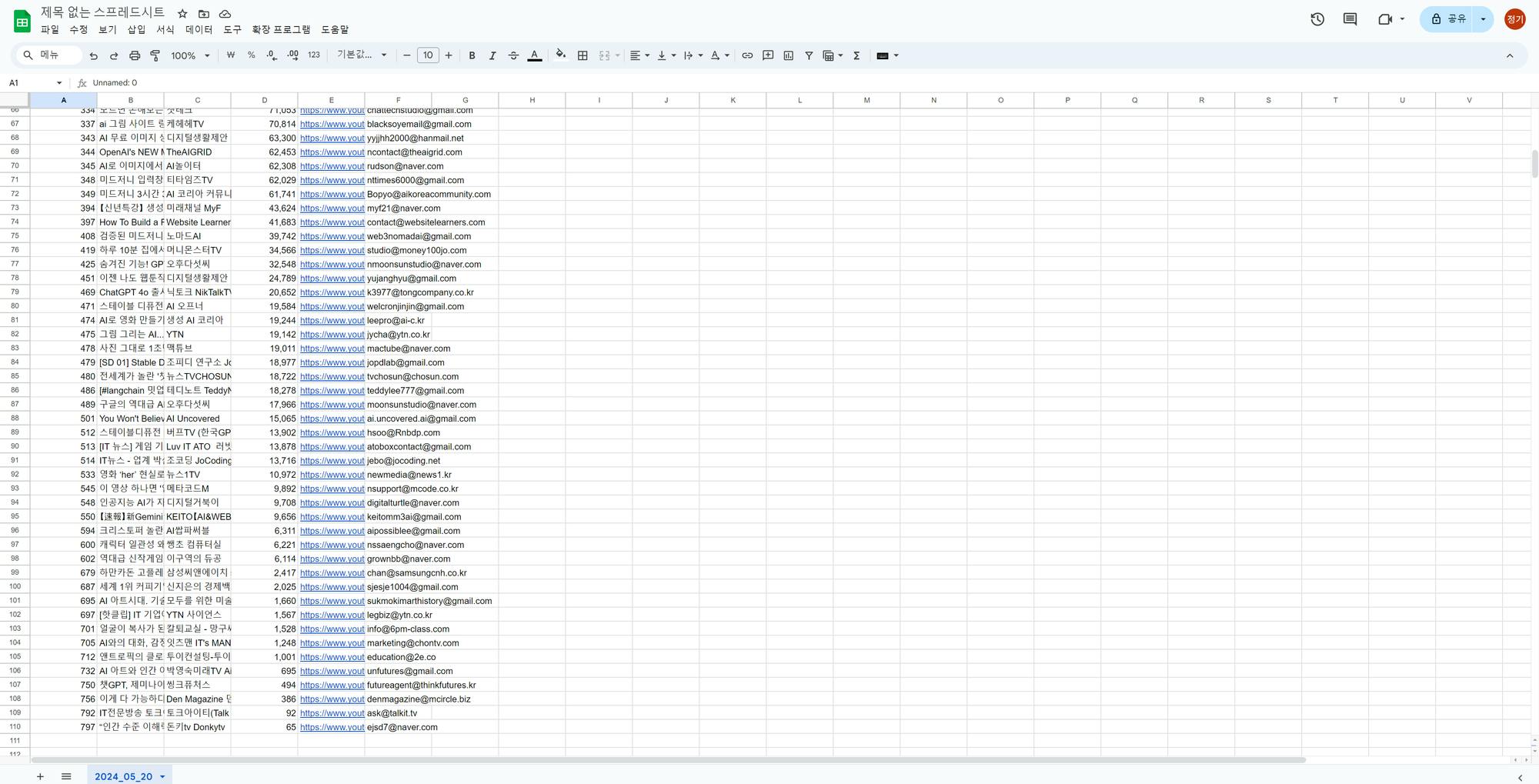Open the text wrapping dropdown
The height and width of the screenshot is (784, 1539).
(x=693, y=55)
